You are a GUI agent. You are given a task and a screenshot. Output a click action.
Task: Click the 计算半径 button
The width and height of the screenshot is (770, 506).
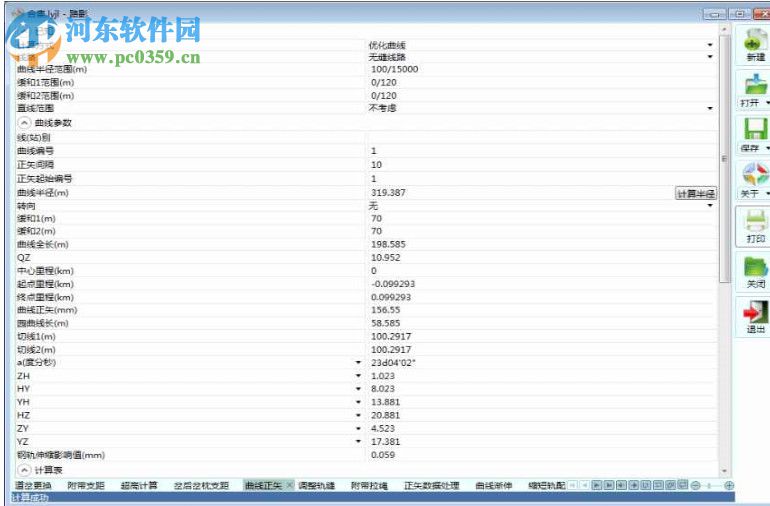pyautogui.click(x=696, y=194)
